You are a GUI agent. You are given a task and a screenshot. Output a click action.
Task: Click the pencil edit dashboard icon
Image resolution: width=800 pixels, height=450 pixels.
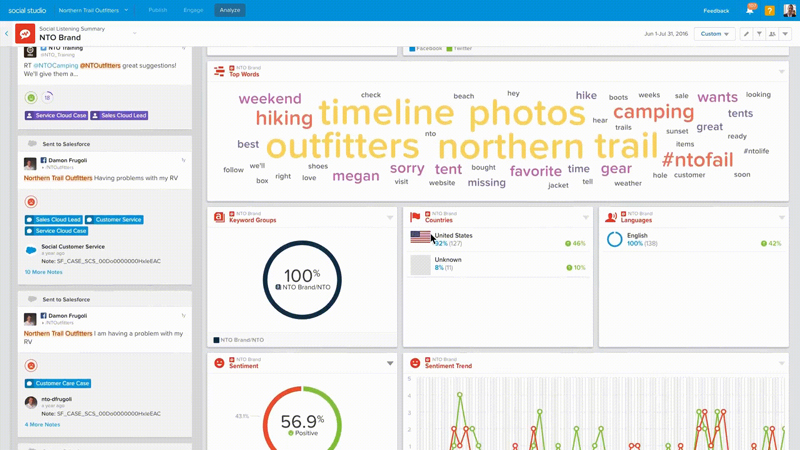click(746, 34)
